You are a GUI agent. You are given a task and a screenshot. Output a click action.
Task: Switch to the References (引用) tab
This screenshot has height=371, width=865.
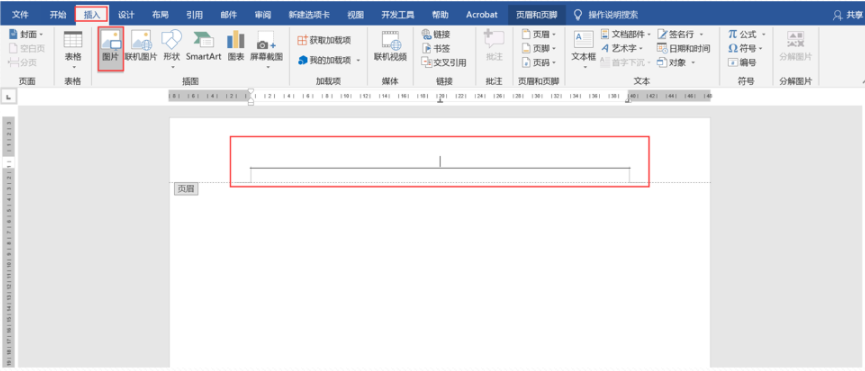coord(194,15)
